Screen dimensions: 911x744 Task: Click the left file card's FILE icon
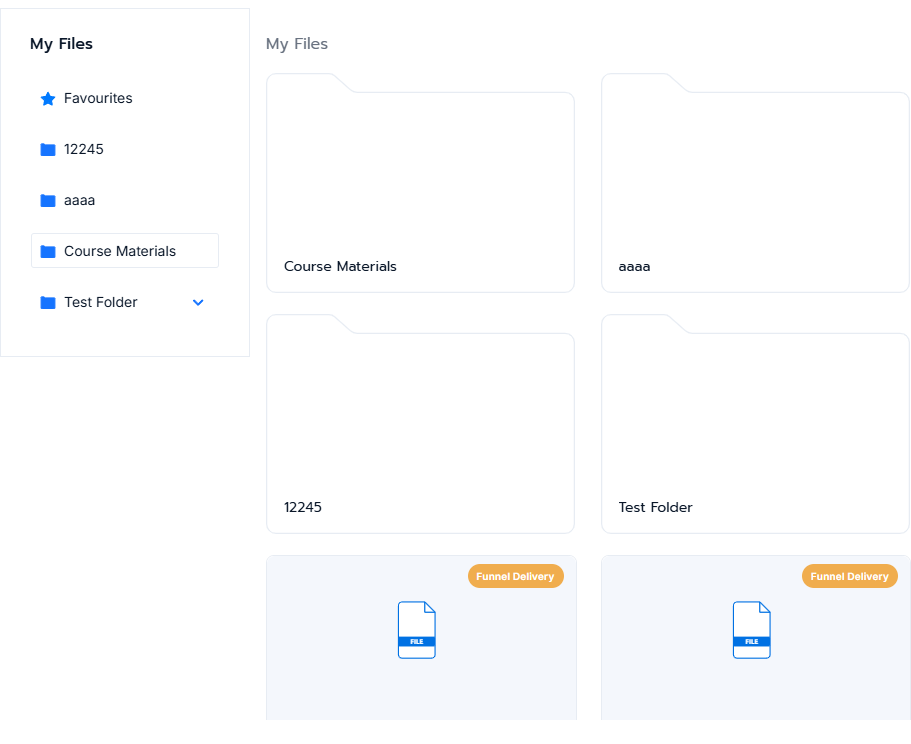pyautogui.click(x=417, y=630)
